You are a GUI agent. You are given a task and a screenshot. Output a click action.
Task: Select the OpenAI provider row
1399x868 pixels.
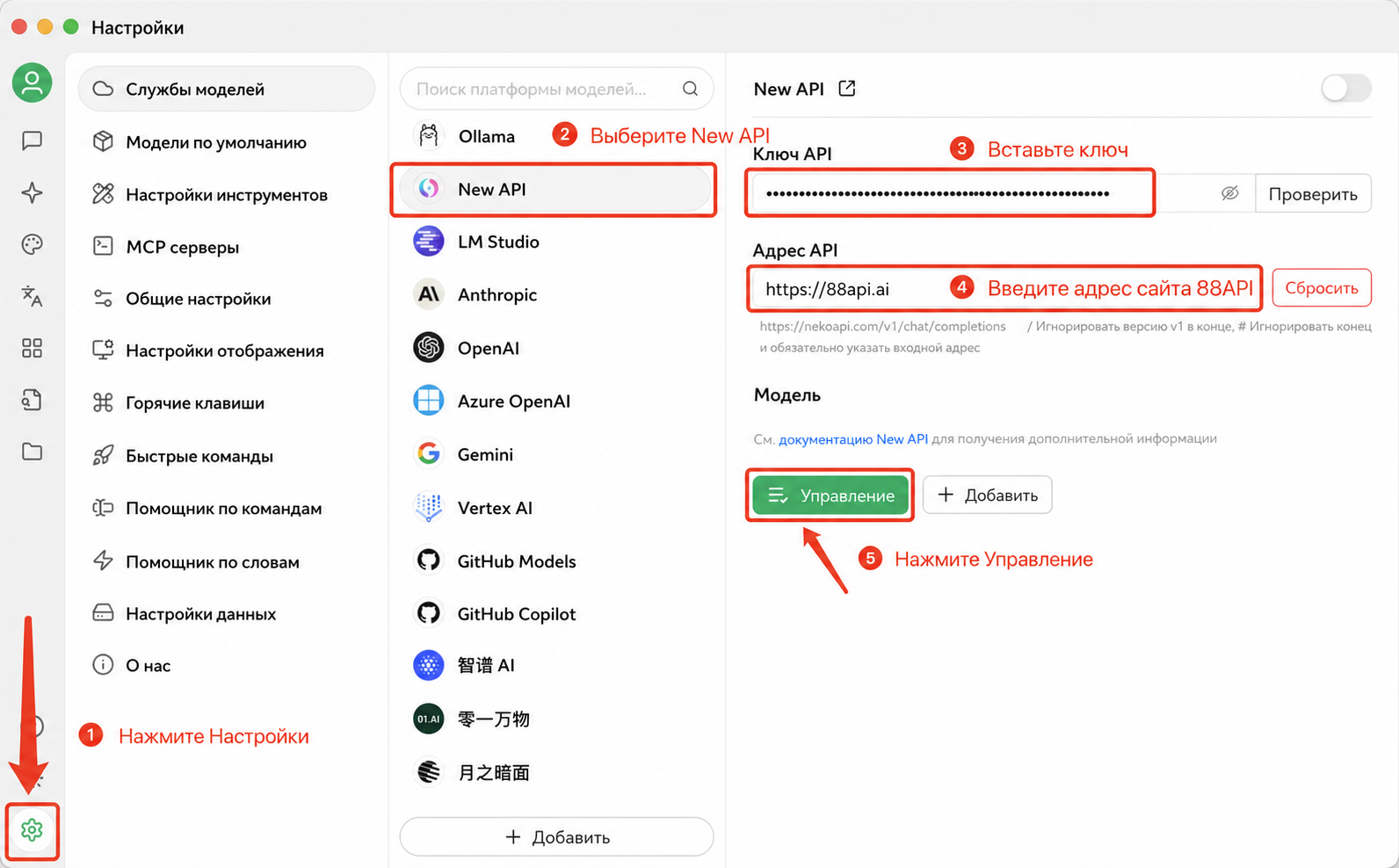(556, 348)
